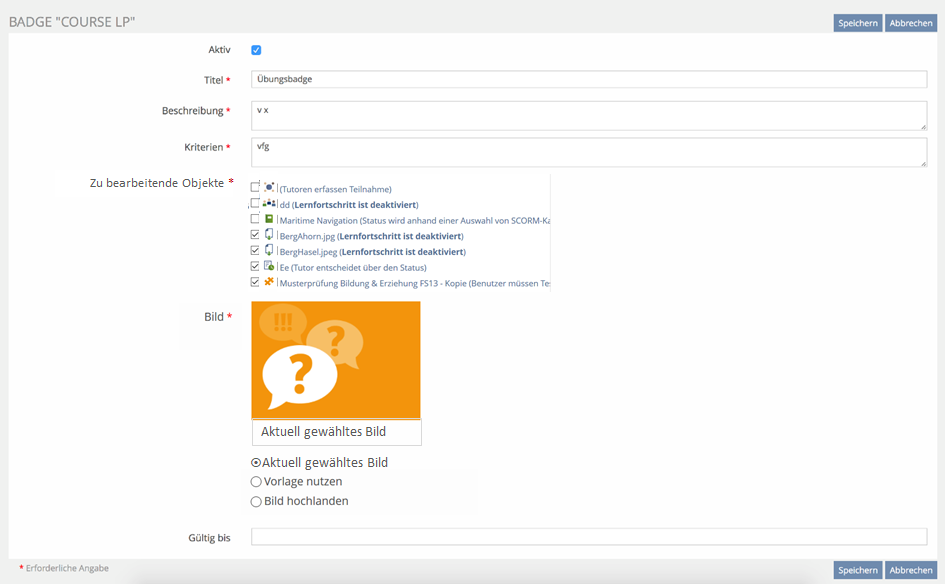
Task: Uncheck the BergAhorn.jpg checkbox
Action: (255, 235)
